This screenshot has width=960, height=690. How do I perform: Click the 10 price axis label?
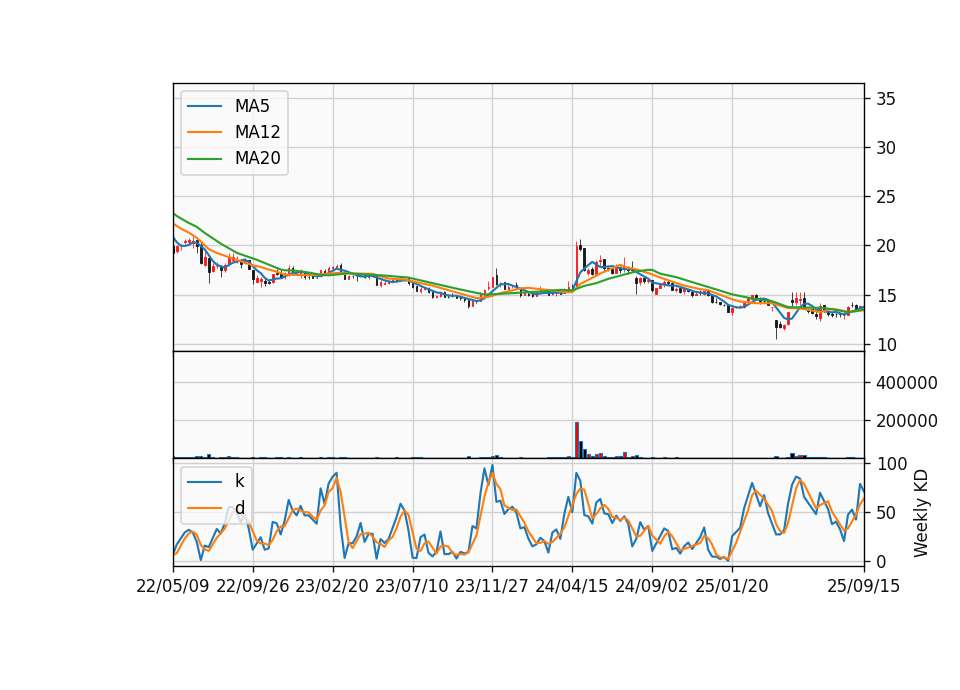pos(886,345)
